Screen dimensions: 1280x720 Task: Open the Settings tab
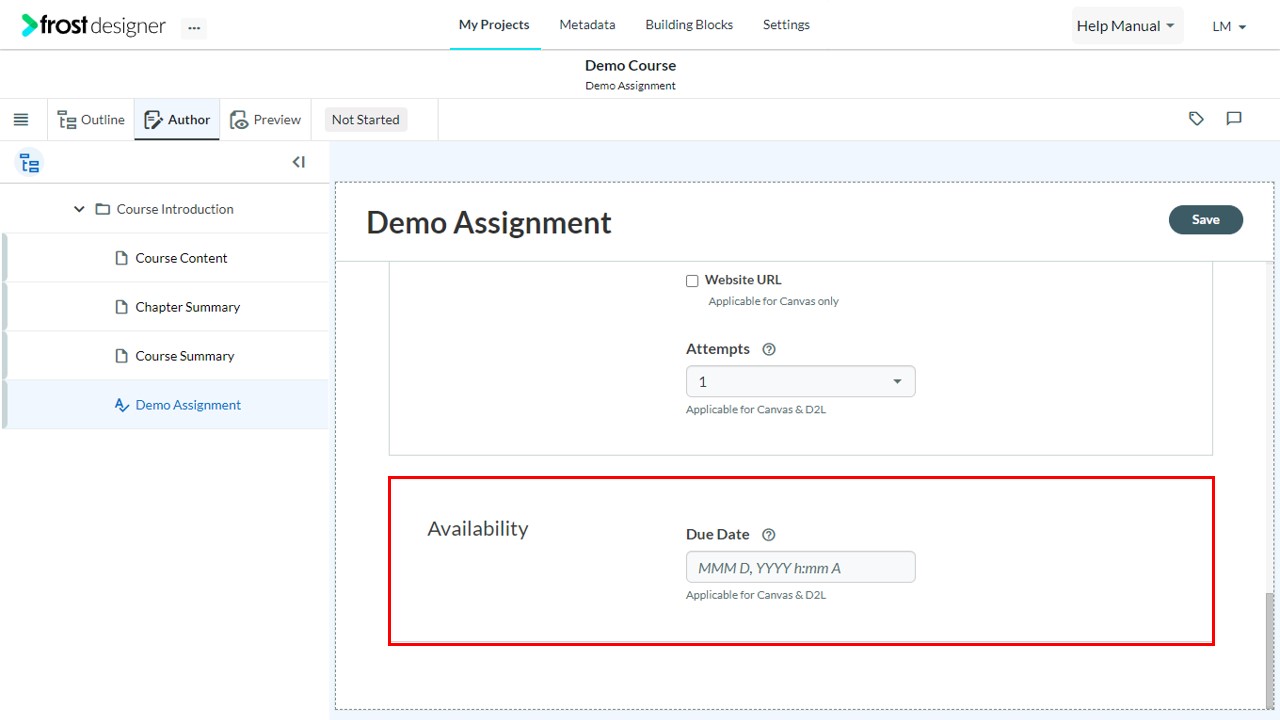click(786, 25)
